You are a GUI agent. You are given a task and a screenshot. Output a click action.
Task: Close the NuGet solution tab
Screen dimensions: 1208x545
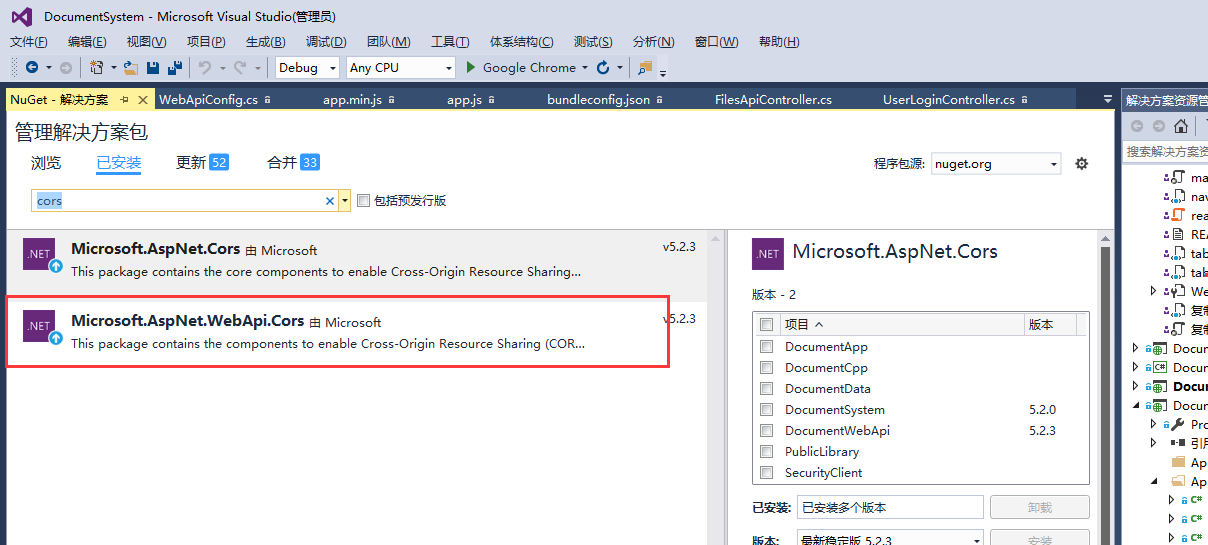pos(143,100)
